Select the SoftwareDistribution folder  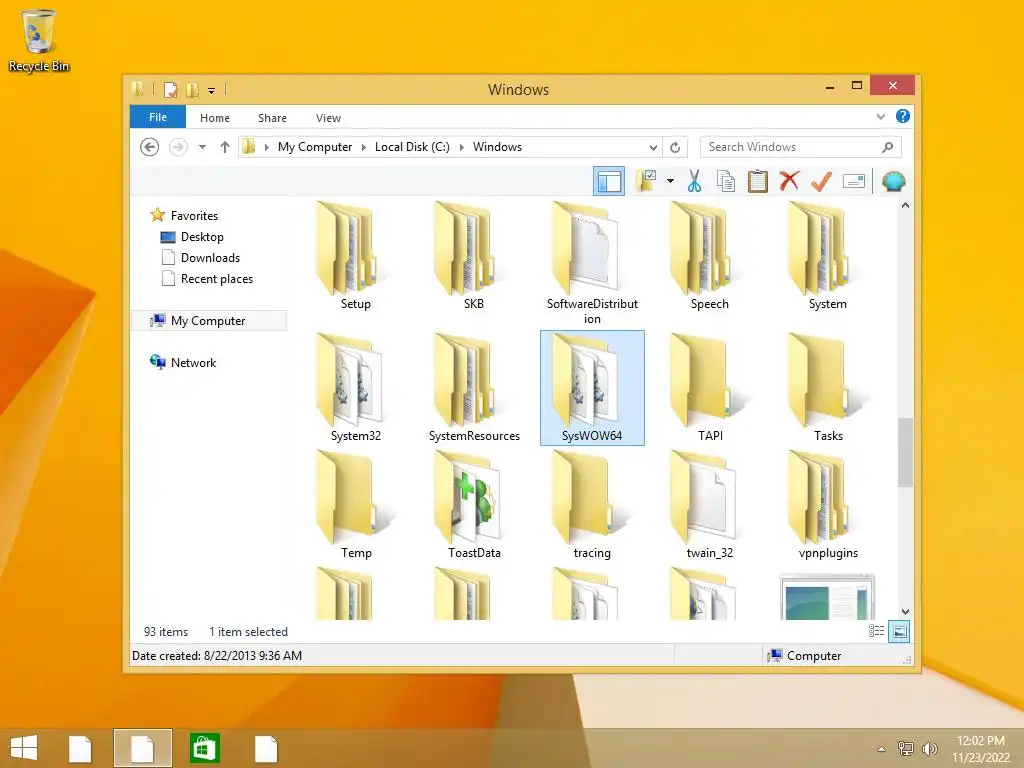coord(592,263)
